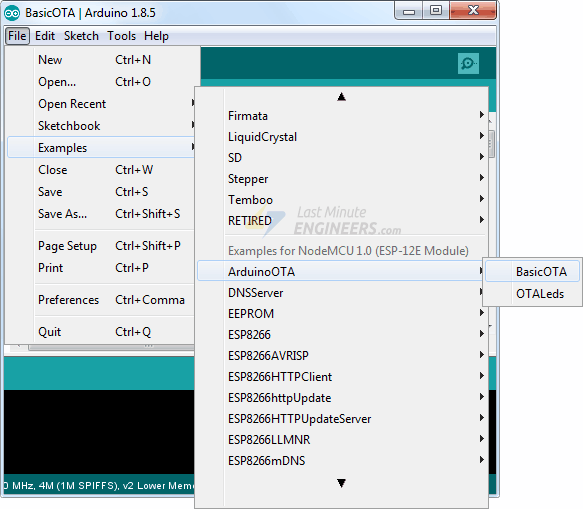Open the OTALeds example sketch
The image size is (583, 509).
tap(532, 294)
